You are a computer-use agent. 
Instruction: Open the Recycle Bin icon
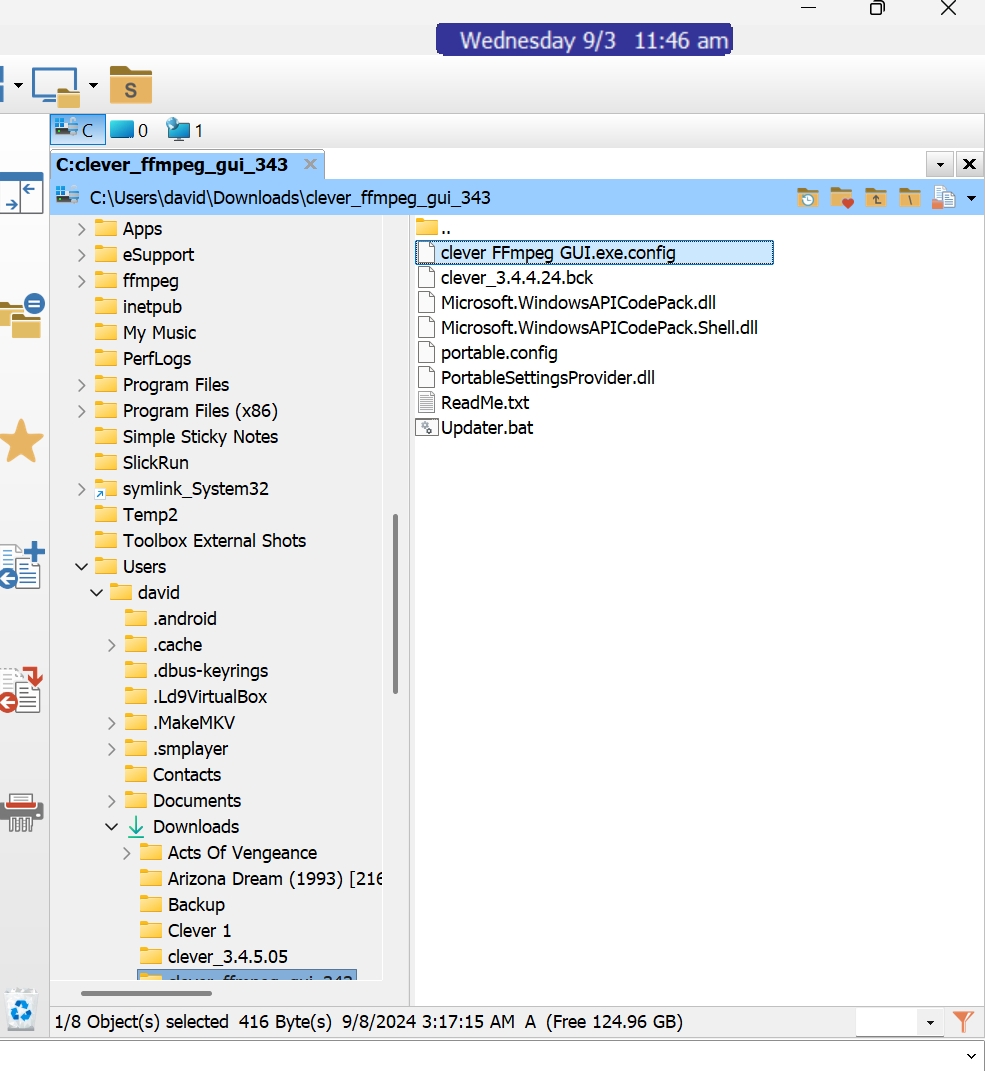(x=21, y=1010)
